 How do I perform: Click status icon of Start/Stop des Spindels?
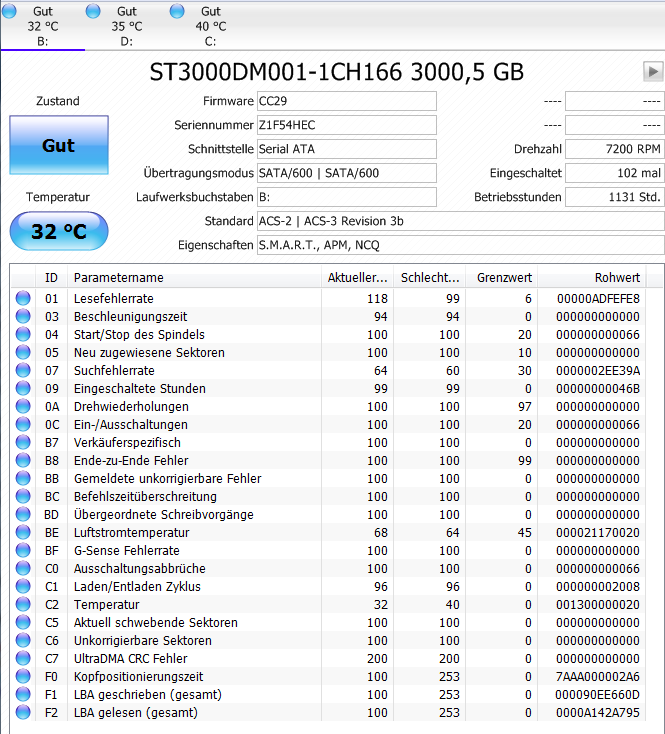(23, 334)
